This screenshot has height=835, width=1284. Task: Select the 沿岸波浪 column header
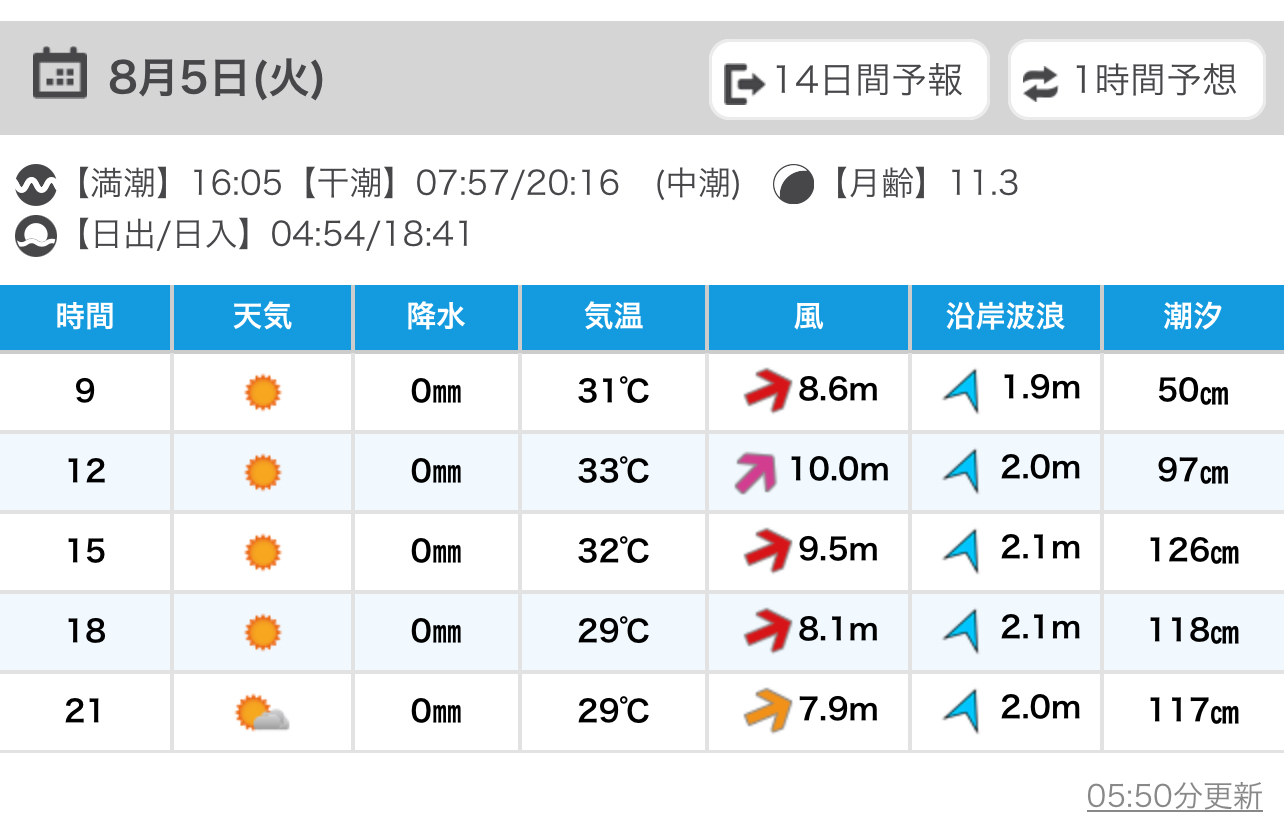pos(1005,317)
